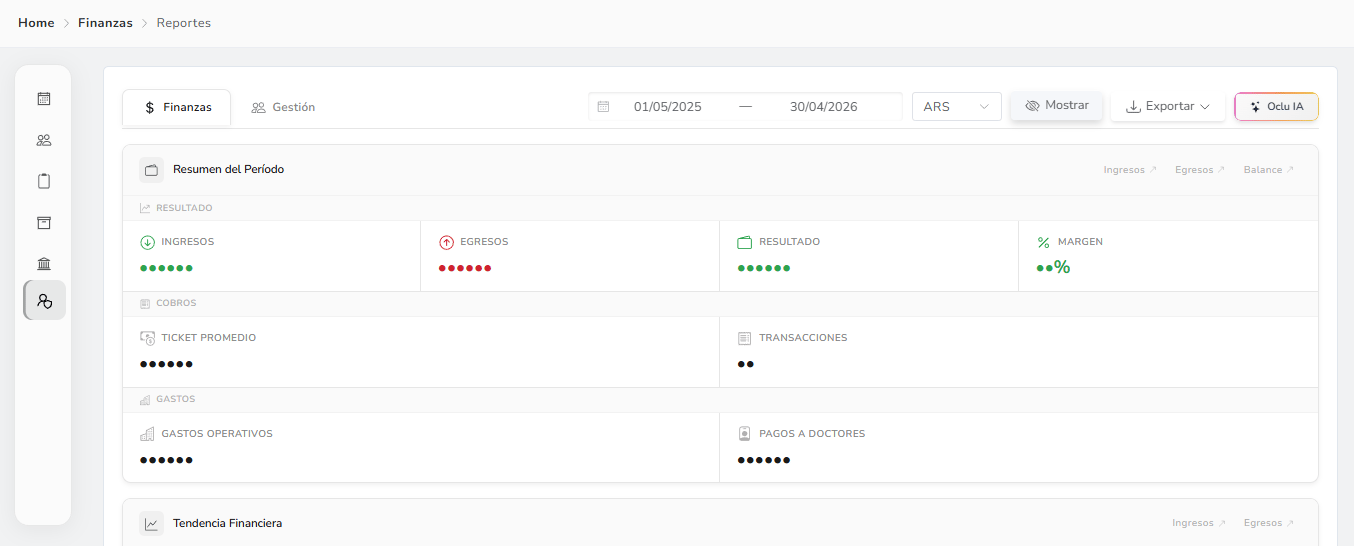
Task: Click the Ticket Promedio icon
Action: click(147, 338)
